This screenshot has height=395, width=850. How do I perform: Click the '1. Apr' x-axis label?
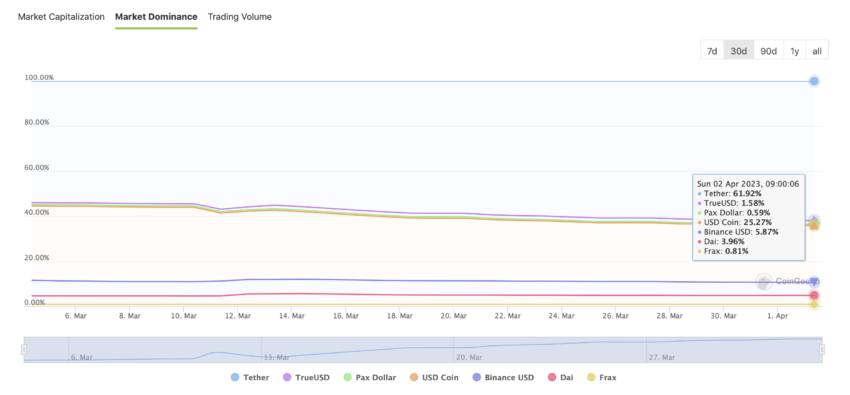tap(778, 315)
